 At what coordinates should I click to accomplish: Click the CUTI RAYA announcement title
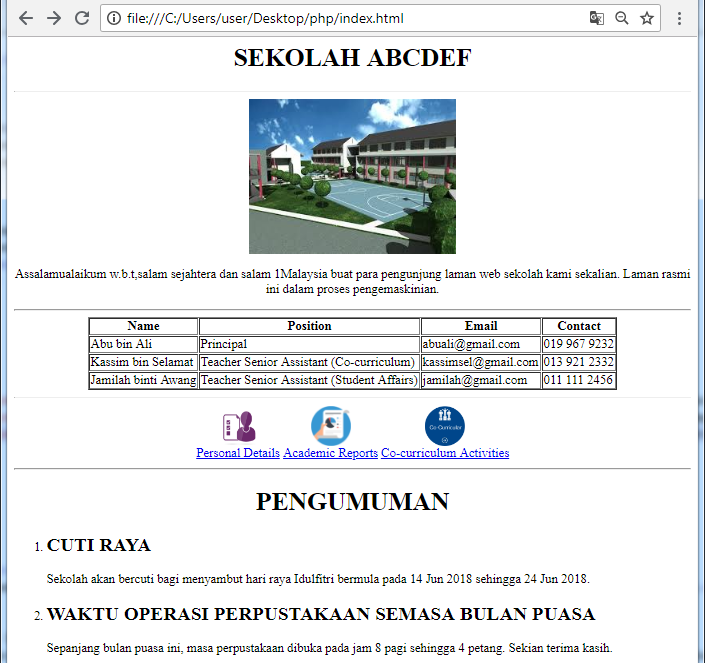(x=98, y=545)
